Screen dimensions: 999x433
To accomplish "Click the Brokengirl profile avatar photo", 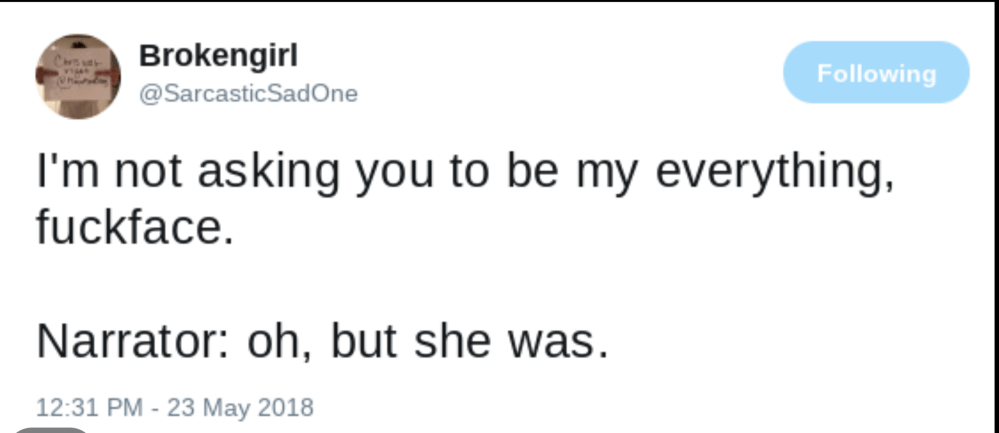I will pyautogui.click(x=78, y=76).
